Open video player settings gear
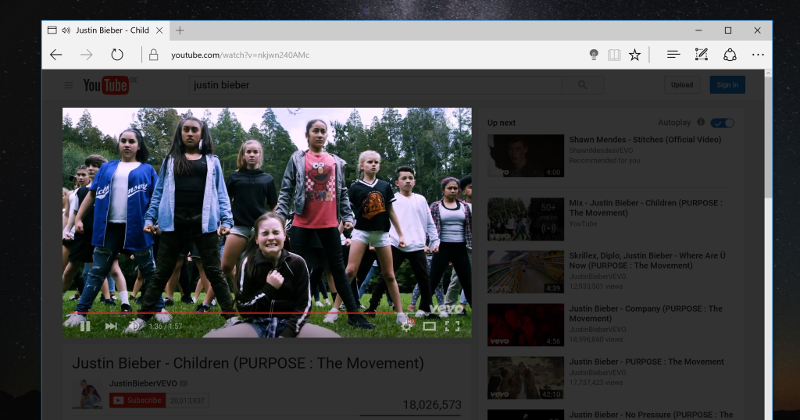800x420 pixels. (405, 326)
